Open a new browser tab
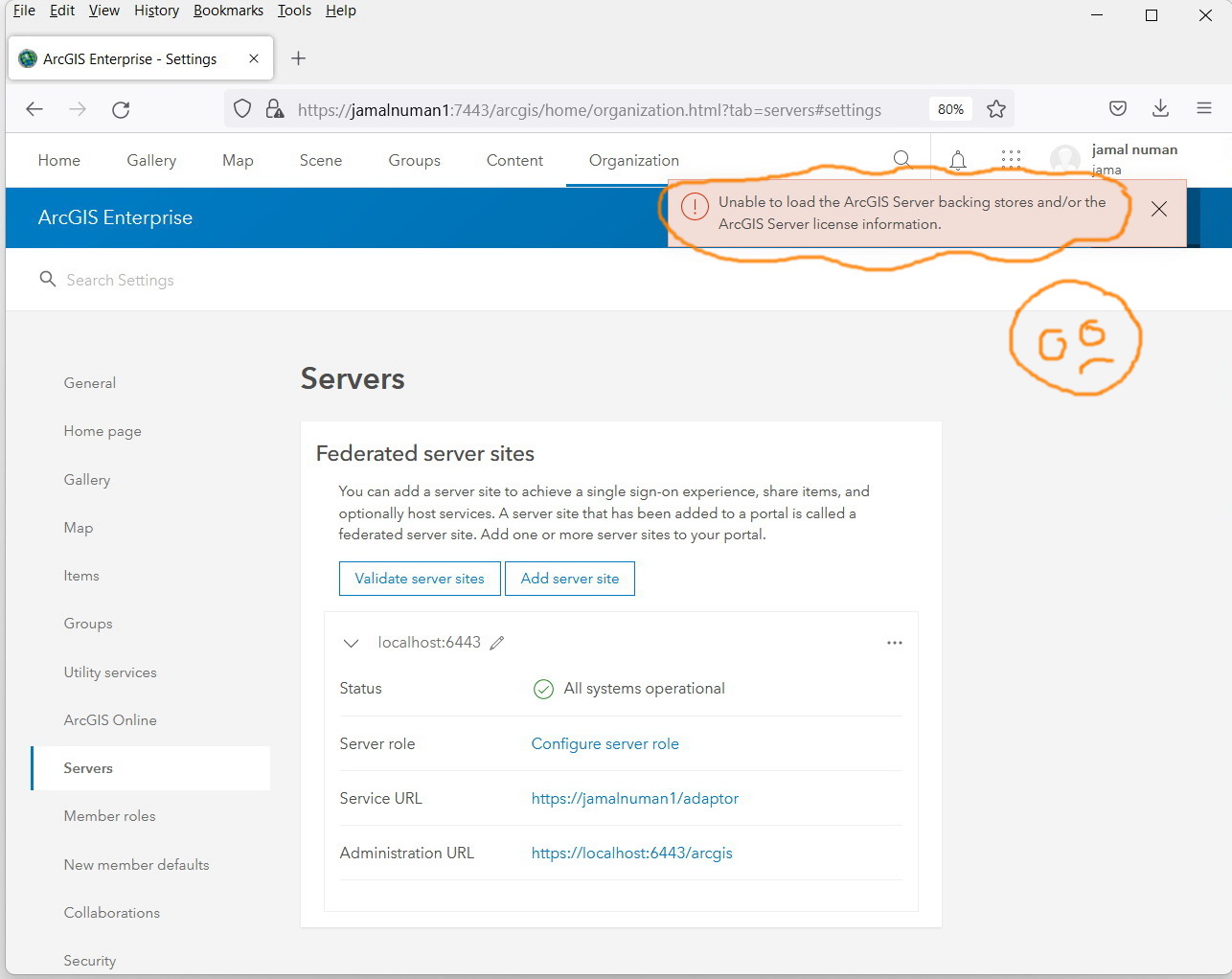 [299, 58]
